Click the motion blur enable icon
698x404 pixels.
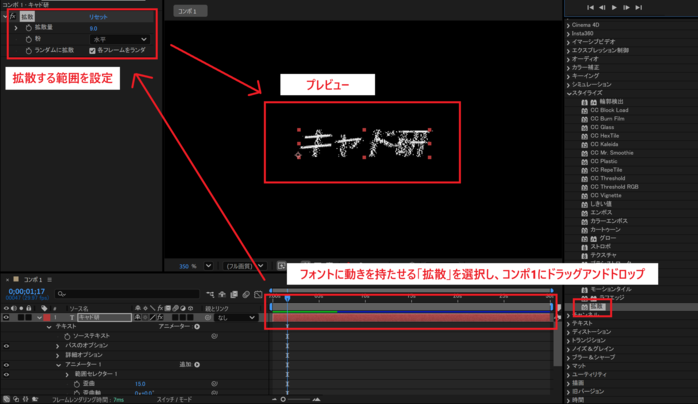tap(246, 294)
